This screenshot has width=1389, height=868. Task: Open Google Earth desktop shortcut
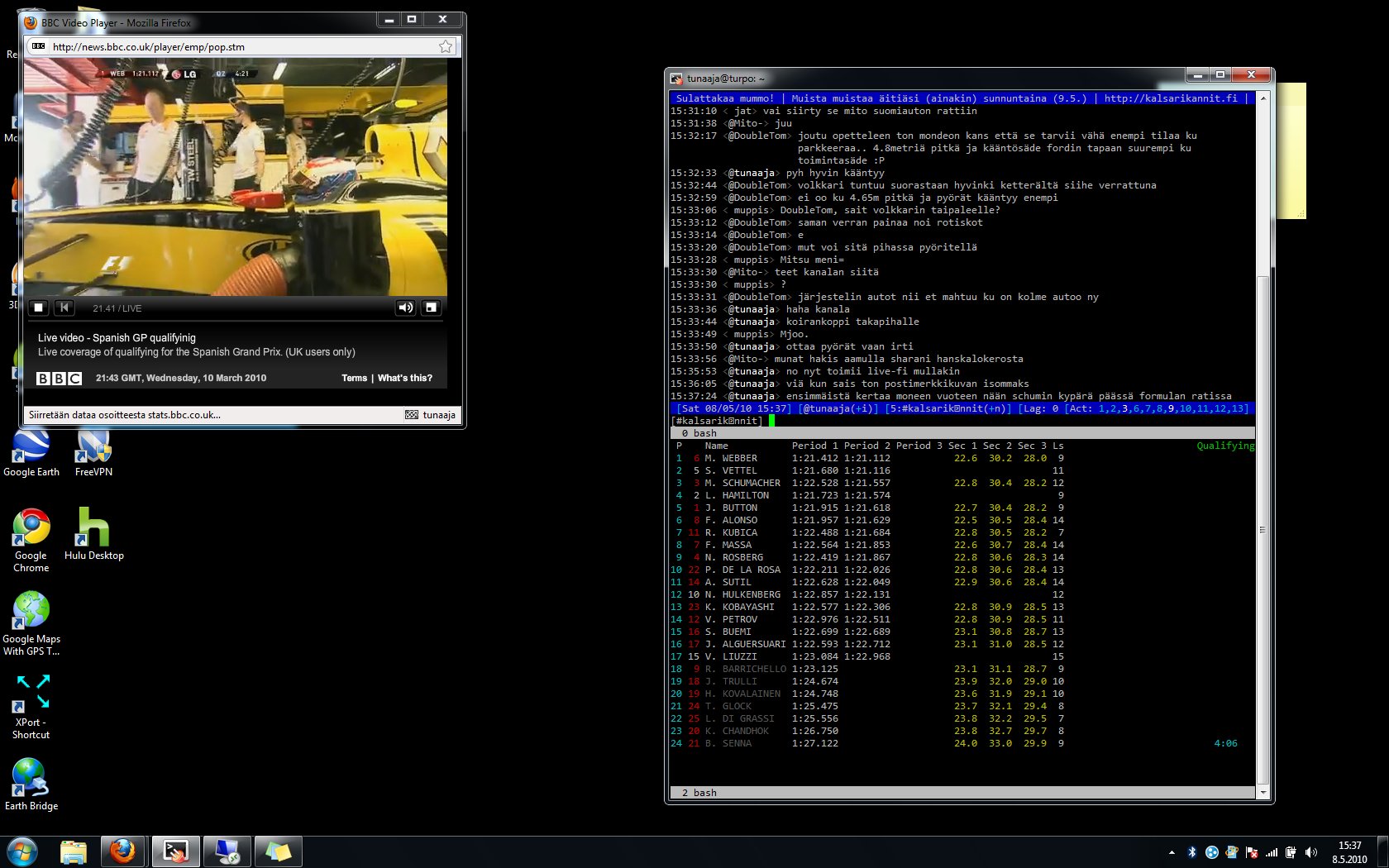click(x=31, y=451)
